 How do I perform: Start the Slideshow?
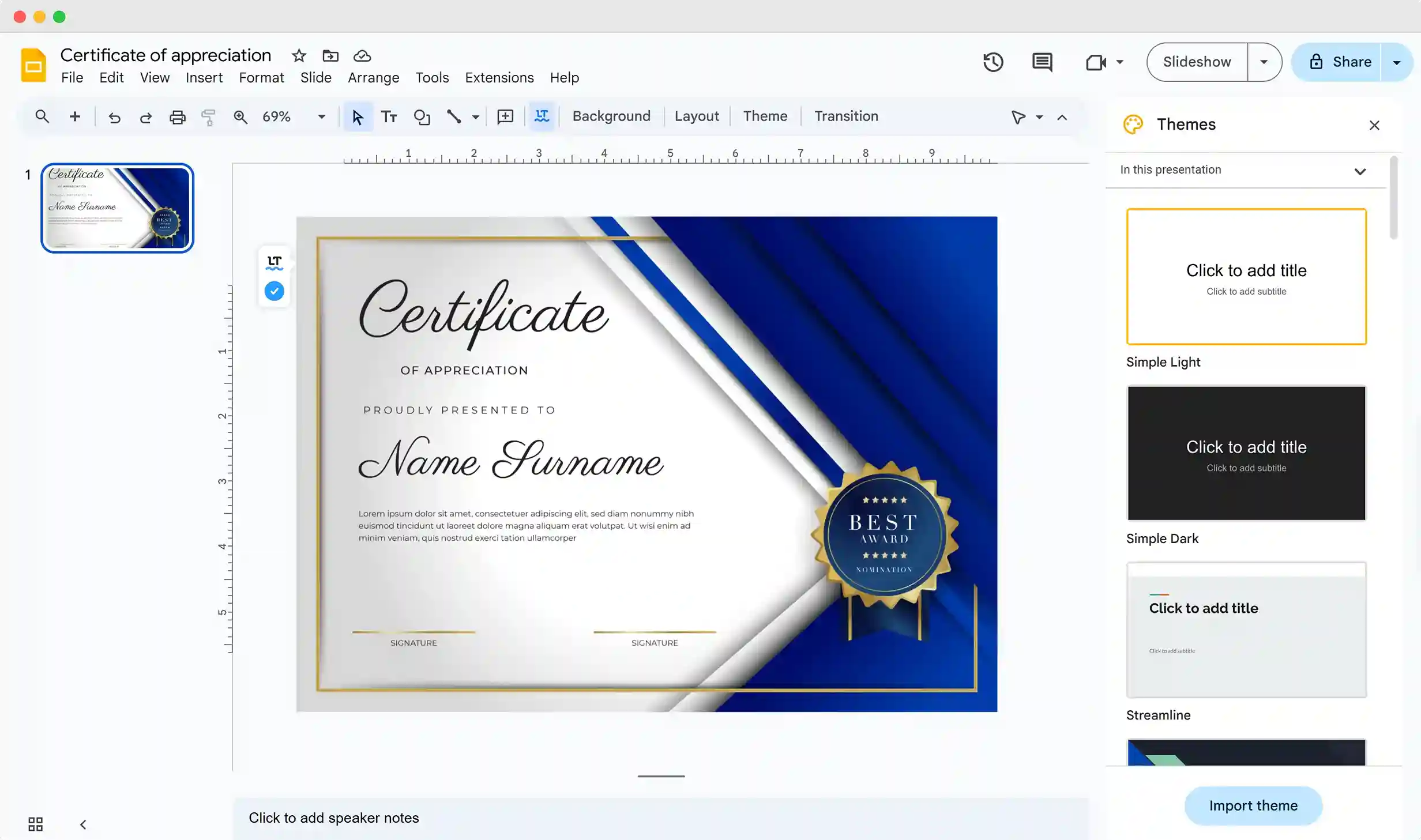(x=1197, y=62)
